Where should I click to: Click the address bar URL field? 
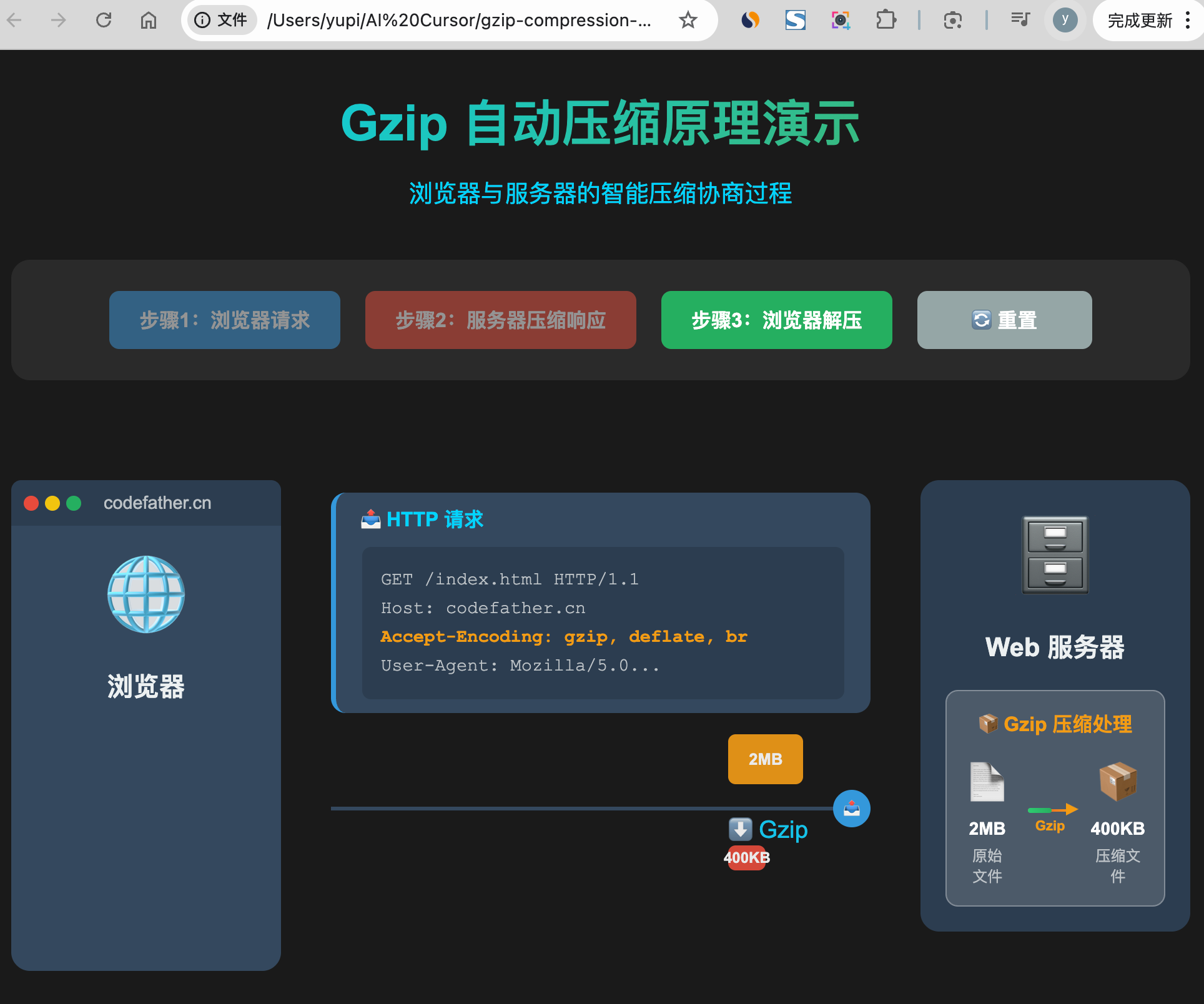459,21
